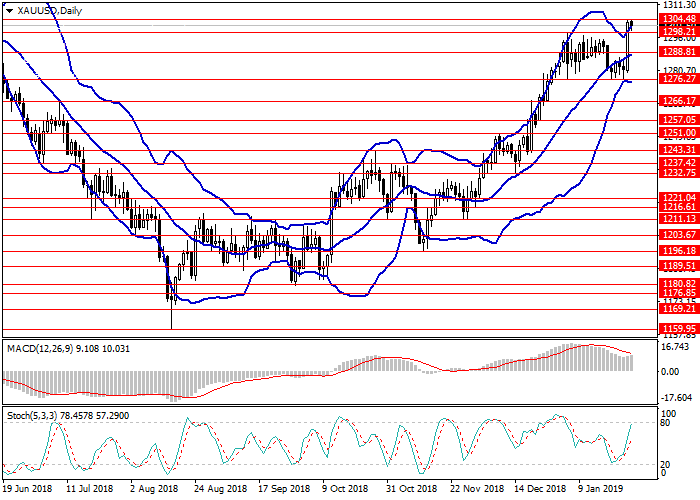Image resolution: width=700 pixels, height=500 pixels.
Task: Select the 1304.48 price level label
Action: (x=678, y=18)
